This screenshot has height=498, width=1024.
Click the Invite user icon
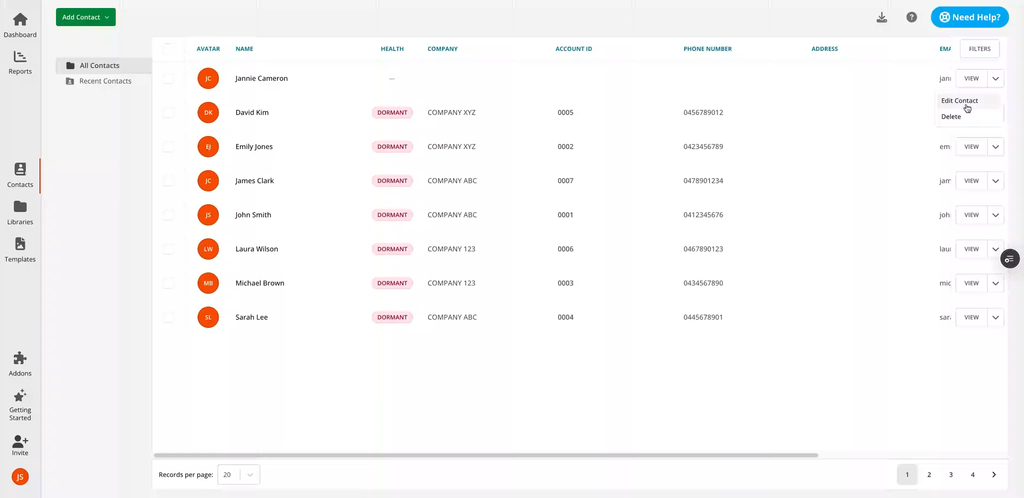pos(20,441)
